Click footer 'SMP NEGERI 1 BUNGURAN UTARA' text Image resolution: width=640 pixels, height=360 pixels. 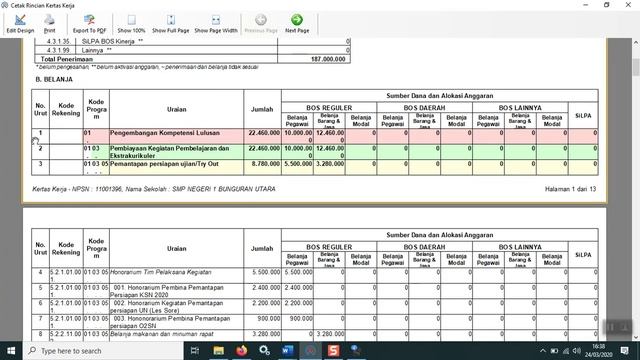coord(224,189)
